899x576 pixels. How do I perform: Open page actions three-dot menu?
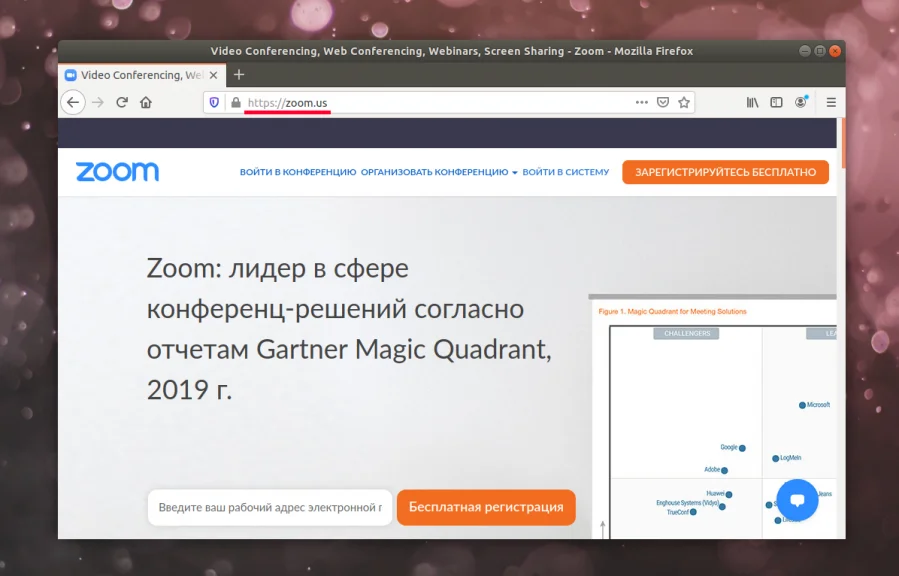pyautogui.click(x=642, y=103)
